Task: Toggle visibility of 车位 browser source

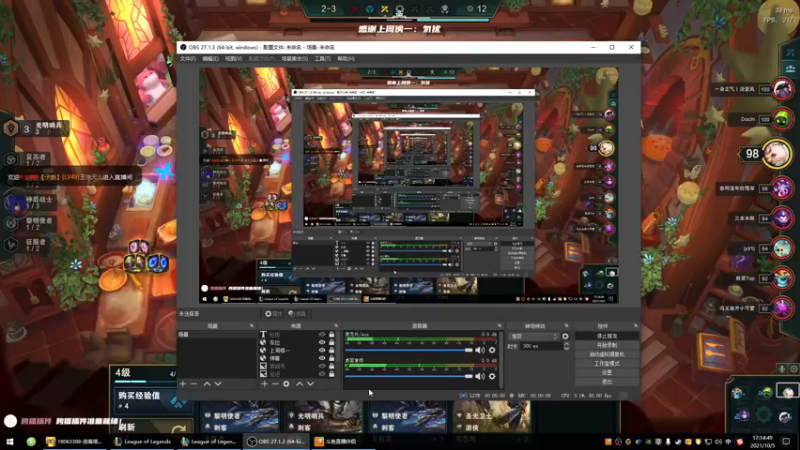Action: [322, 342]
